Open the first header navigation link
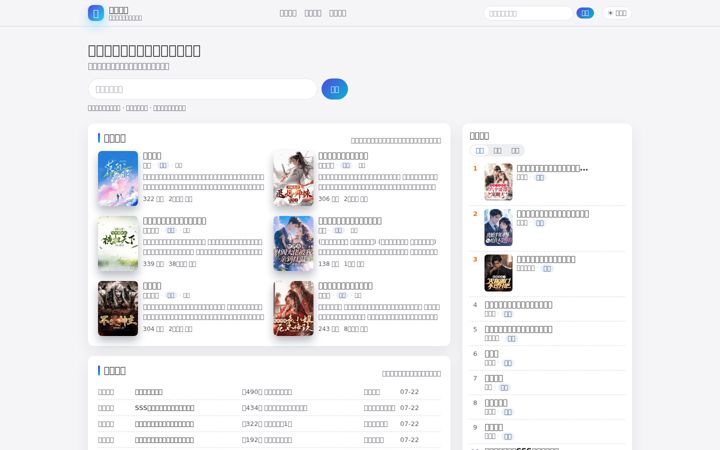 tap(288, 13)
